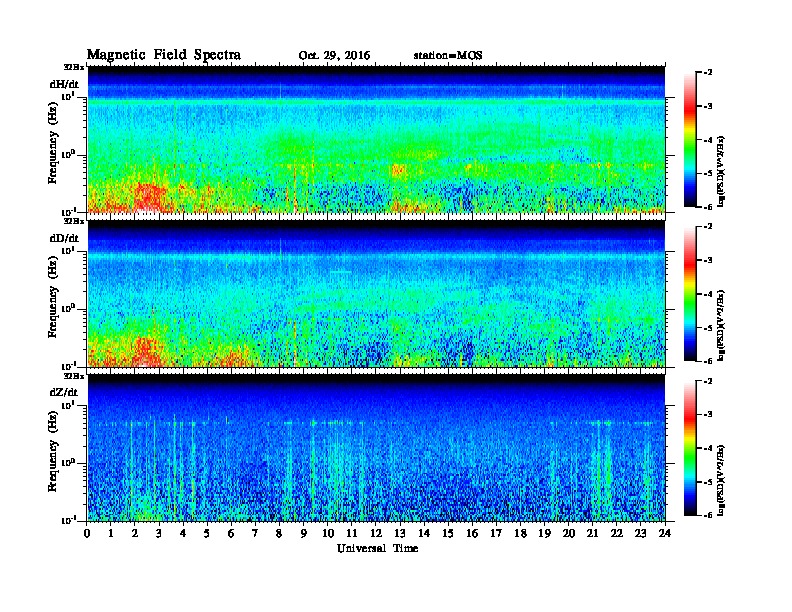Click hour 0 on the Universal Time axis
The image size is (792, 612).
[87, 534]
